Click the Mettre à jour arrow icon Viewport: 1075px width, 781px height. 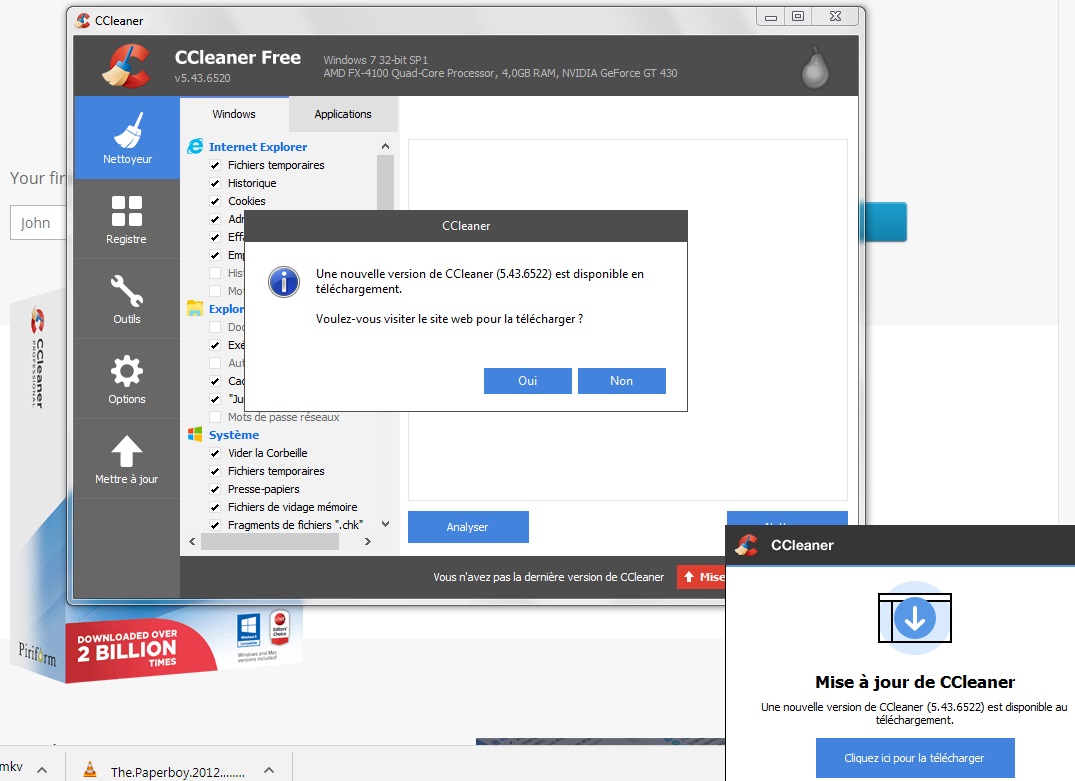(x=127, y=451)
